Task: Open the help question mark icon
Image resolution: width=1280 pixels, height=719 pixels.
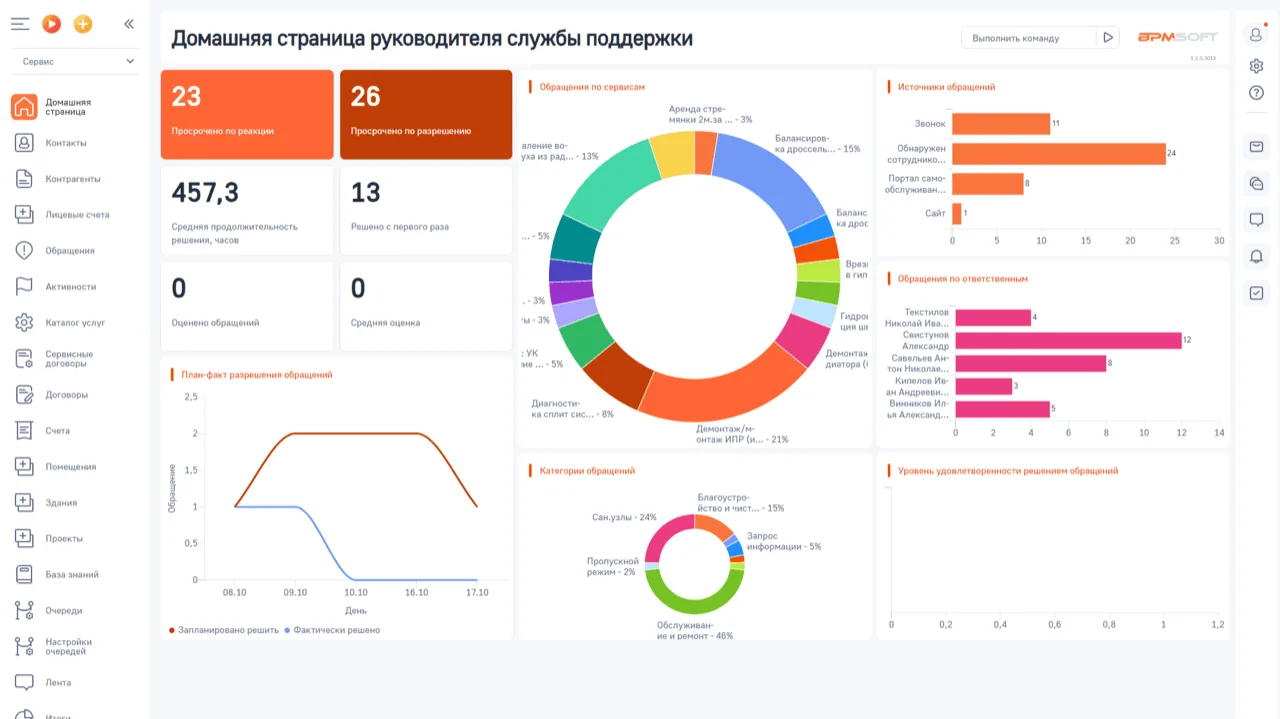Action: click(1257, 93)
